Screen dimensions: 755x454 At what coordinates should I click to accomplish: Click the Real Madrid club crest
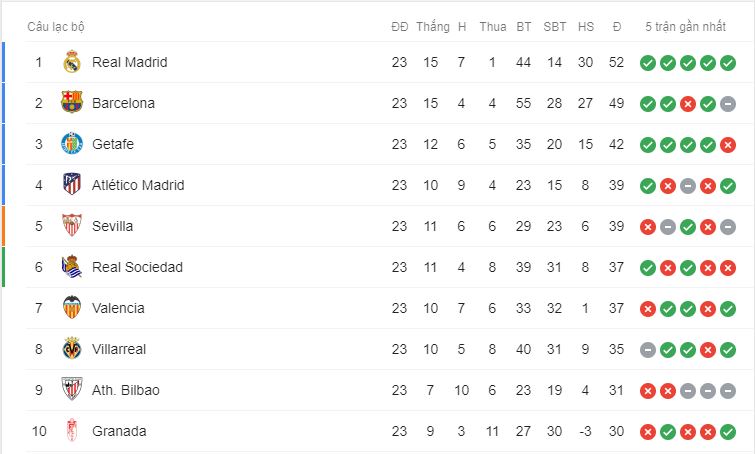click(x=72, y=62)
